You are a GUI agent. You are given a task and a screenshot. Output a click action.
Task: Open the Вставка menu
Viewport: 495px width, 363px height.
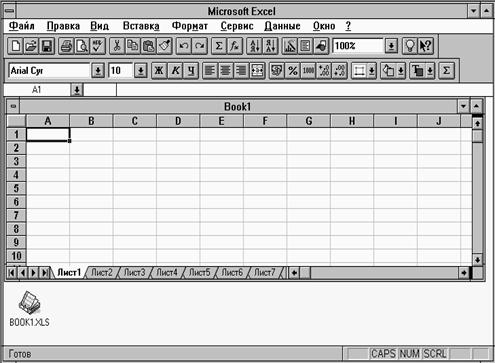141,26
